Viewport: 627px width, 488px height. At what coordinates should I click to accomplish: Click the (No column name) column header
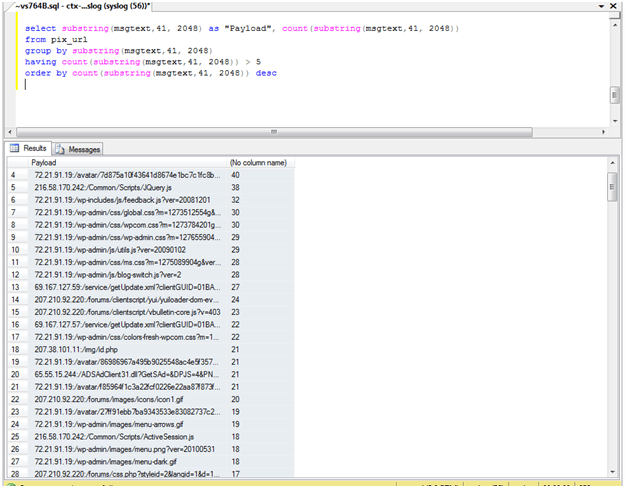(258, 162)
